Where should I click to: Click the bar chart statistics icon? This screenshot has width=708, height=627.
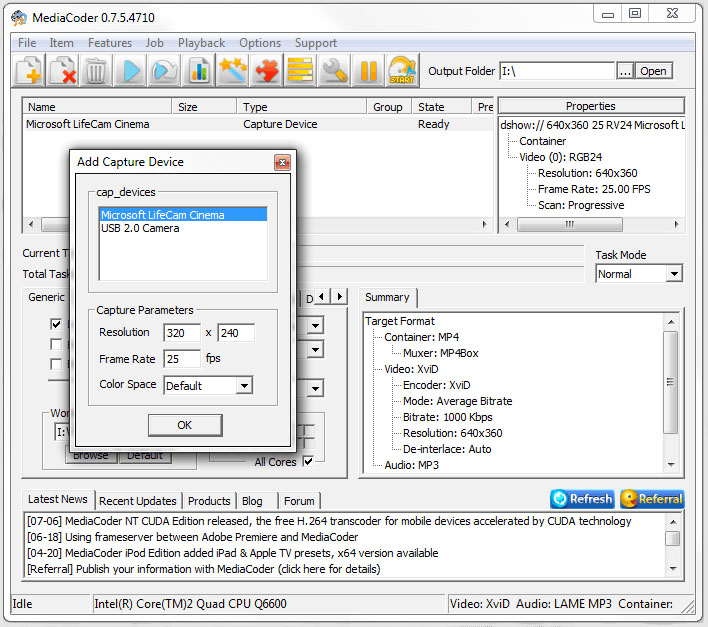tap(199, 71)
